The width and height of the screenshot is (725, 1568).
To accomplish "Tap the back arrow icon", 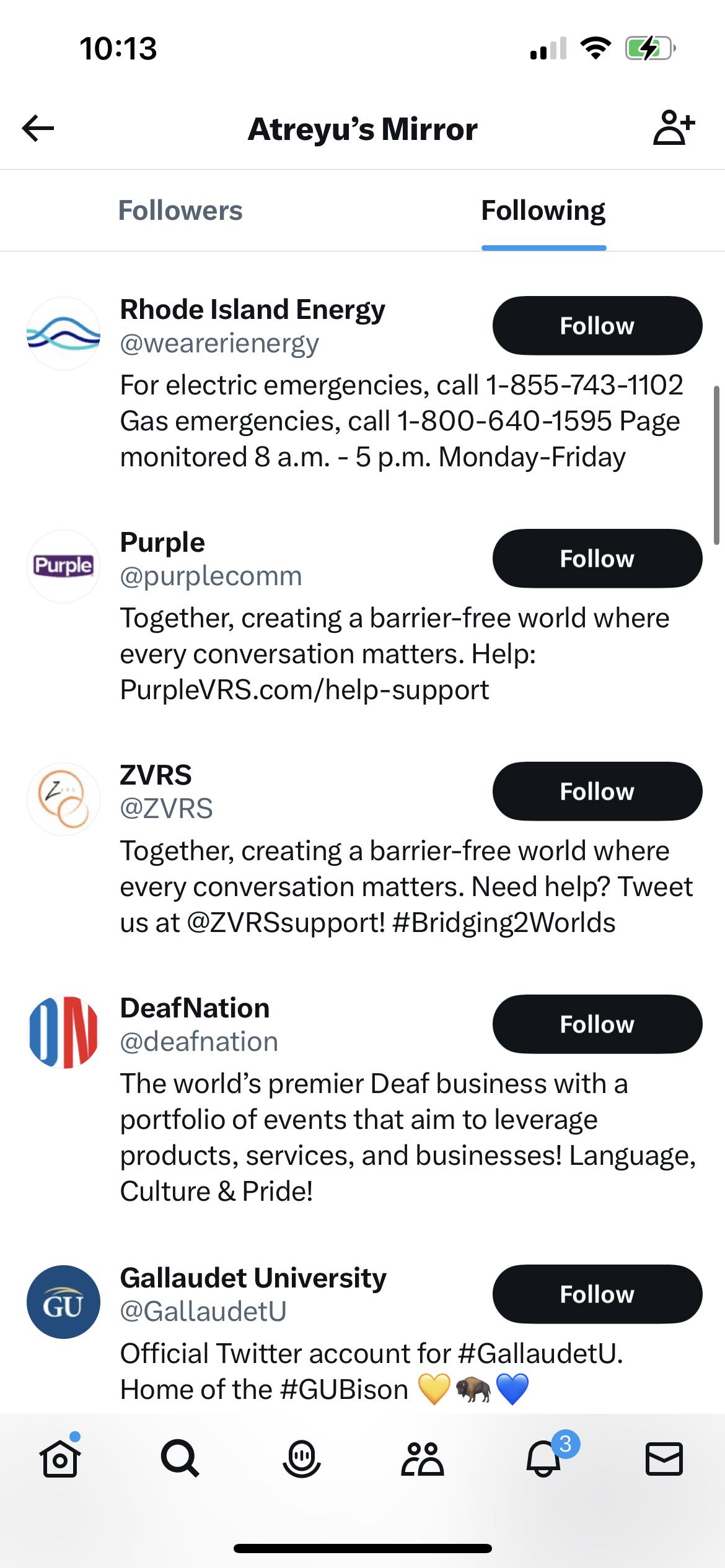I will click(x=38, y=128).
